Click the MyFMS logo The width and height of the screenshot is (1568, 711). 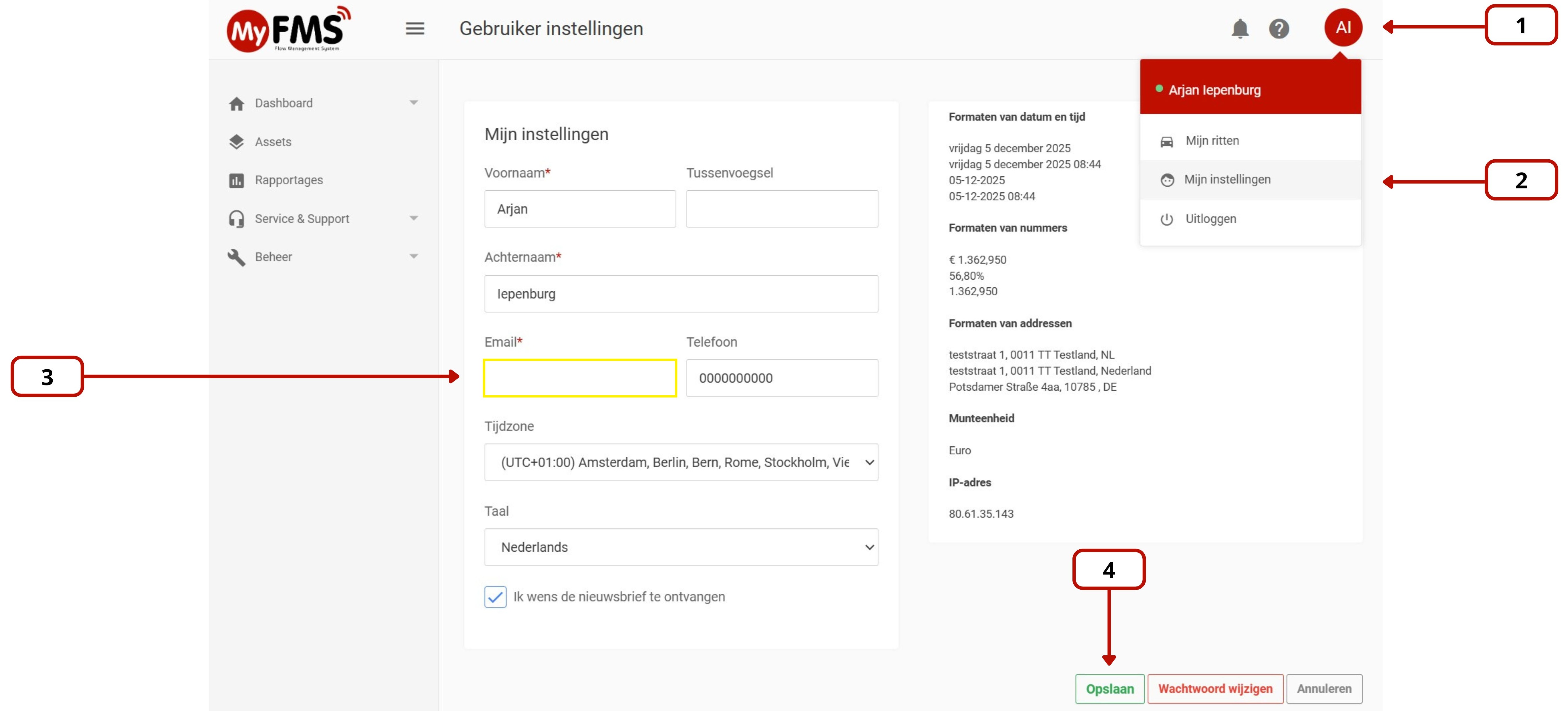[288, 29]
